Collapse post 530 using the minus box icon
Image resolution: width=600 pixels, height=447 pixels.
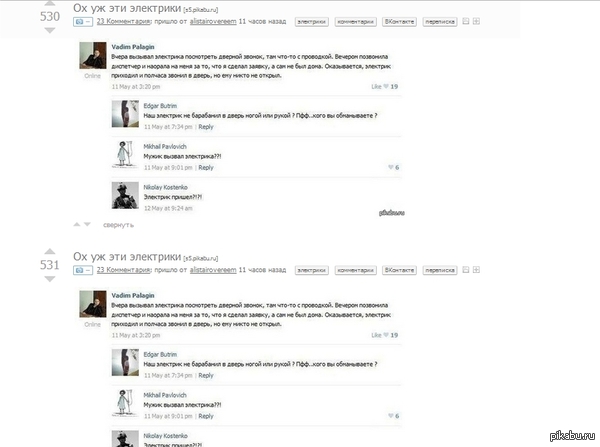[466, 21]
